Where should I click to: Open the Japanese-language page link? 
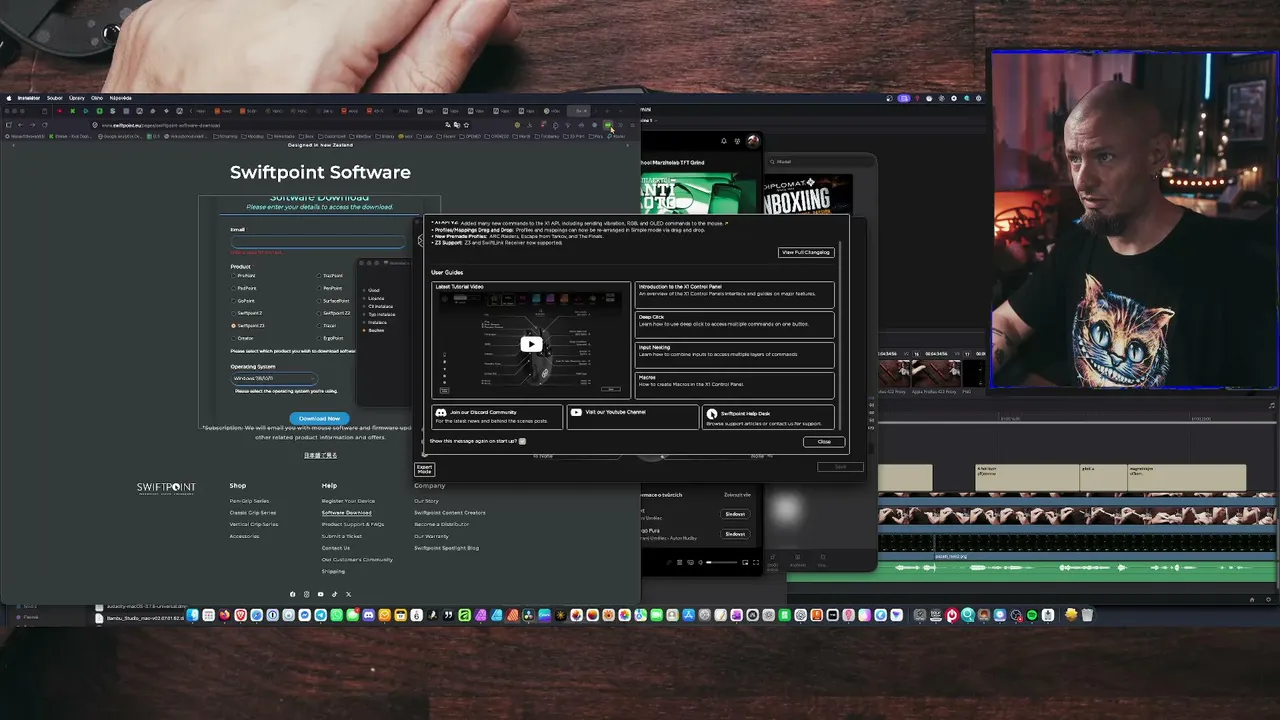[x=320, y=455]
